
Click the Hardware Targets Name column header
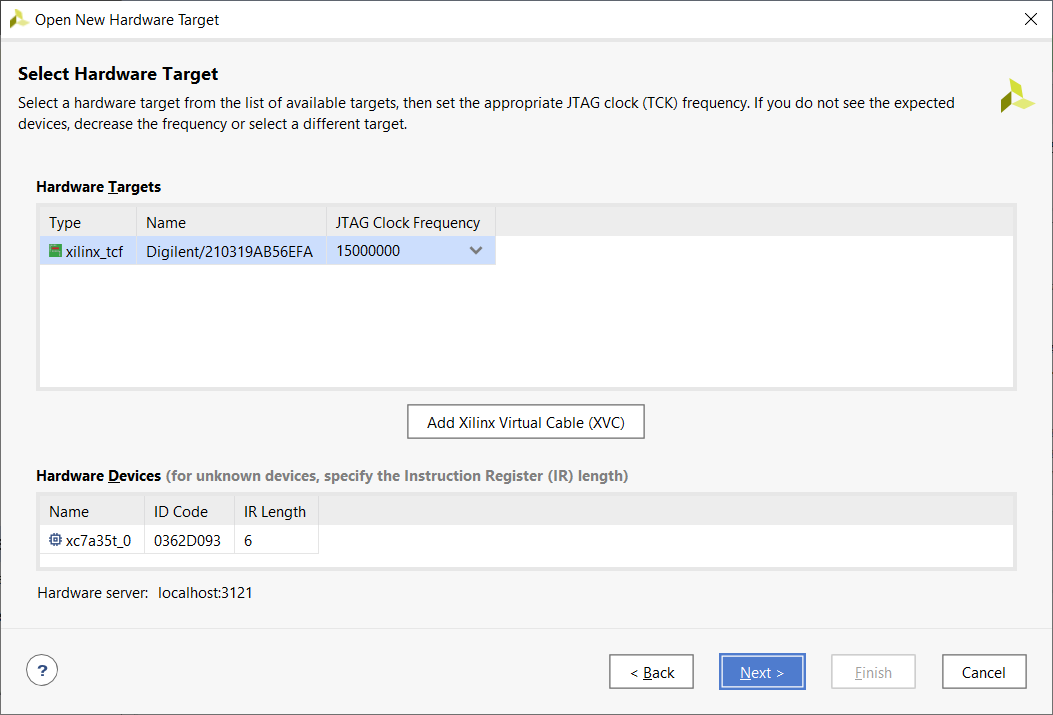tap(232, 222)
